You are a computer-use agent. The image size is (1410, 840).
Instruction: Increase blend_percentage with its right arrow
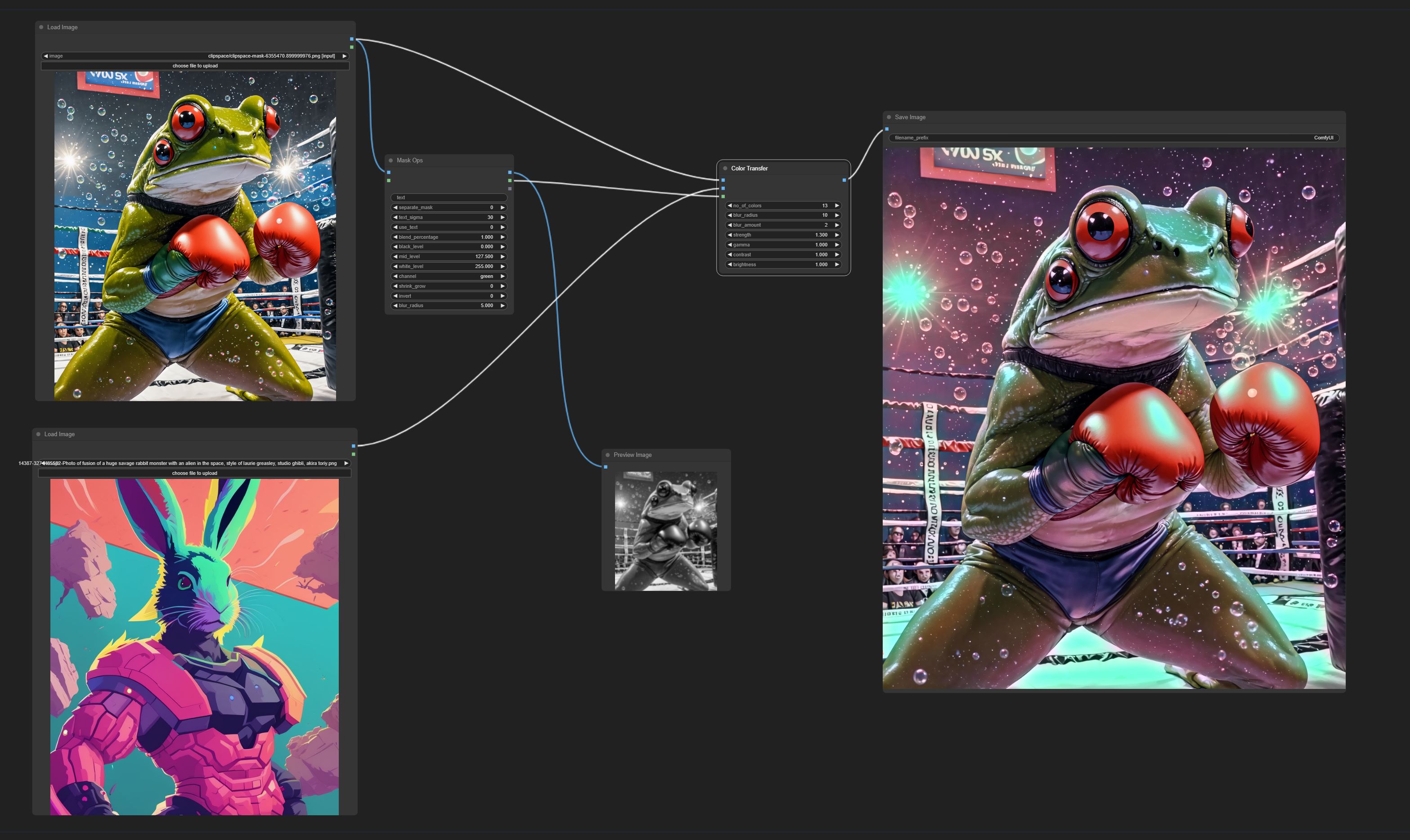click(502, 237)
